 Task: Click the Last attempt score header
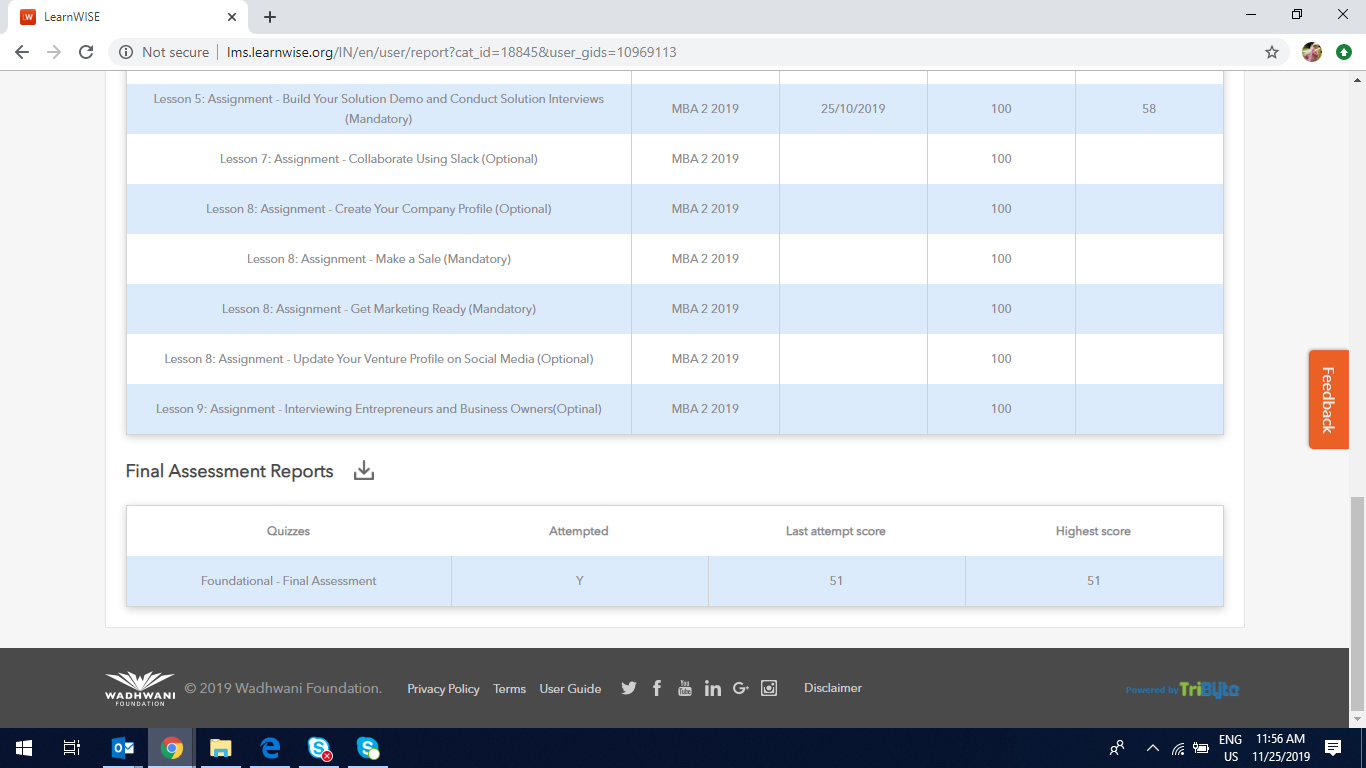836,531
